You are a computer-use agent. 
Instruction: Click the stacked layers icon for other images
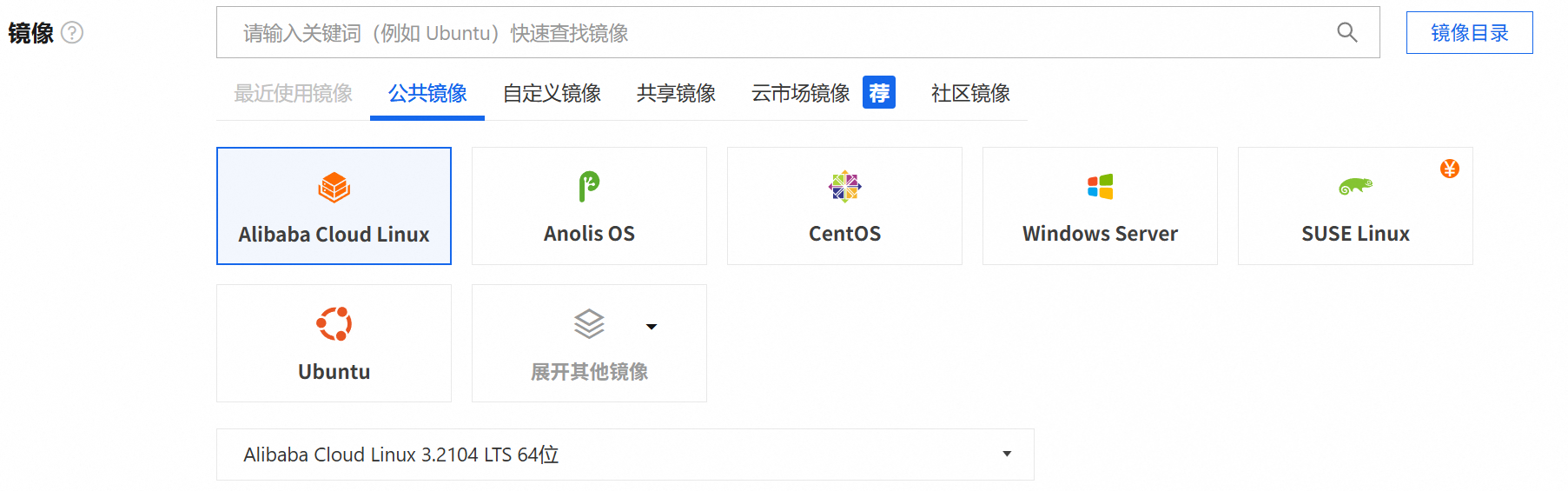[x=589, y=324]
